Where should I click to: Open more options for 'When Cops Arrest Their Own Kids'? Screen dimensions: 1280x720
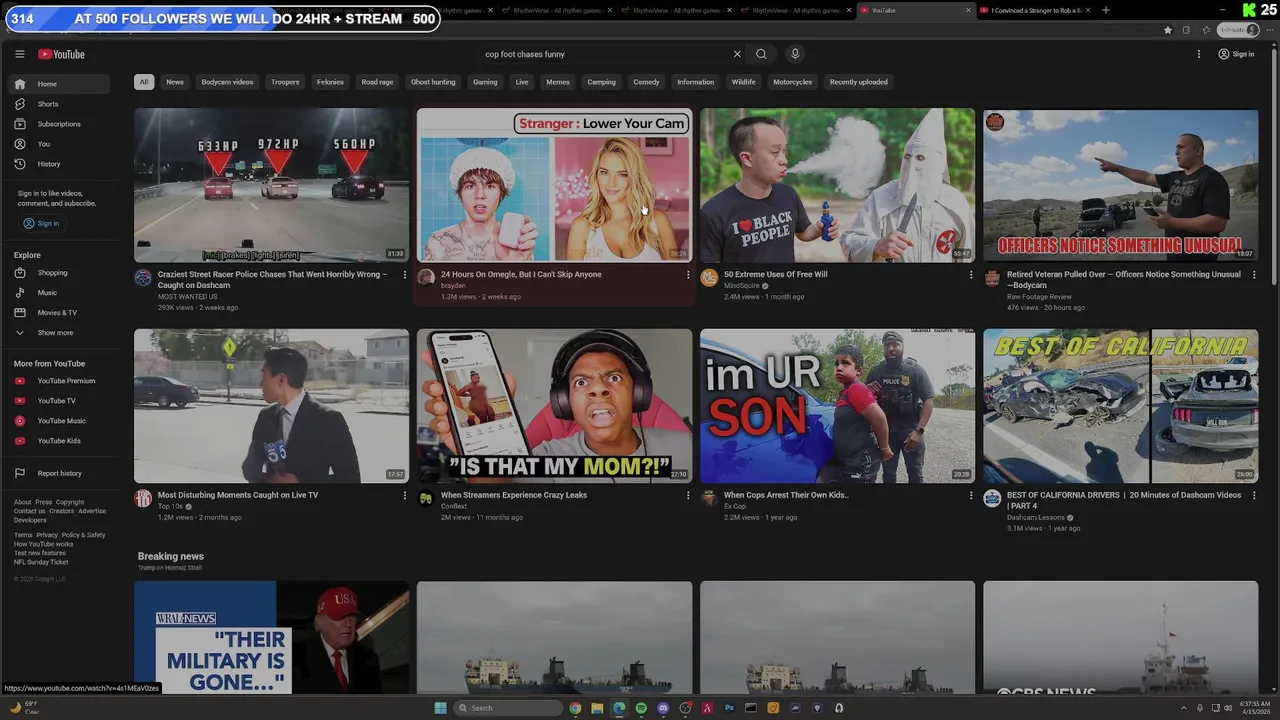[x=970, y=496]
